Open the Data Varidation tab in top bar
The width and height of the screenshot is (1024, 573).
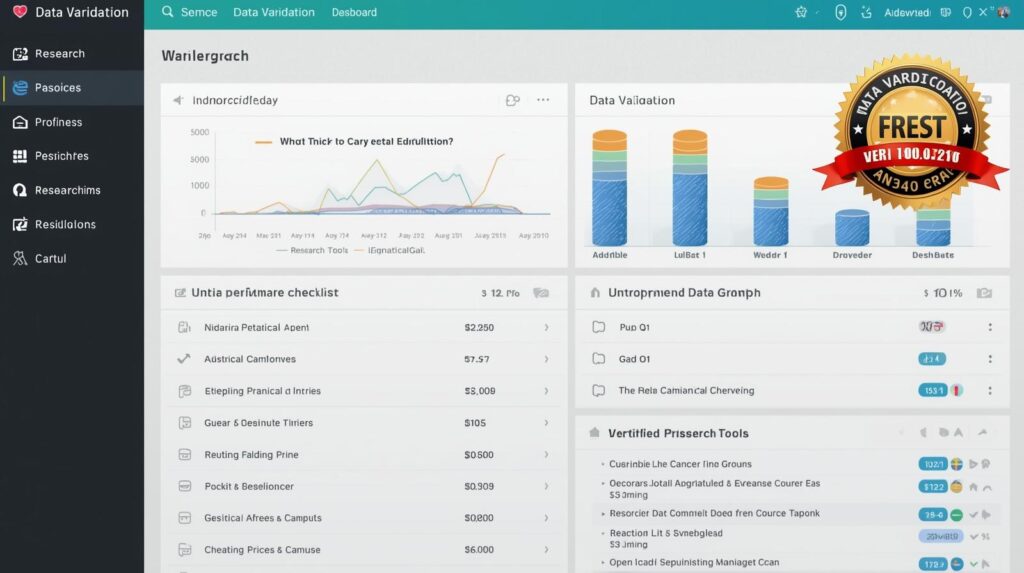[x=273, y=13]
